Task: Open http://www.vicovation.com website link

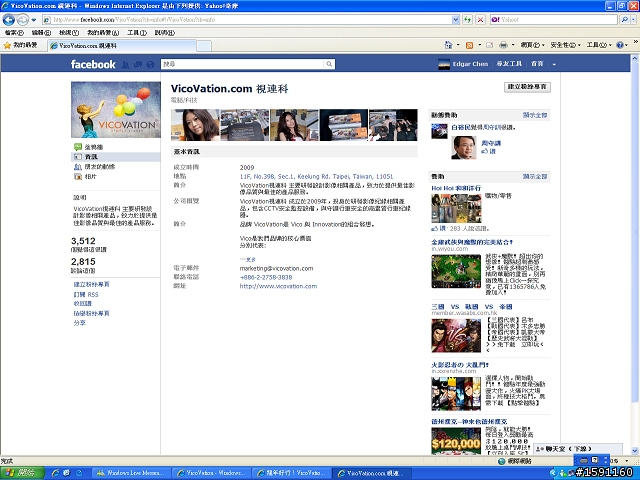Action: [278, 286]
